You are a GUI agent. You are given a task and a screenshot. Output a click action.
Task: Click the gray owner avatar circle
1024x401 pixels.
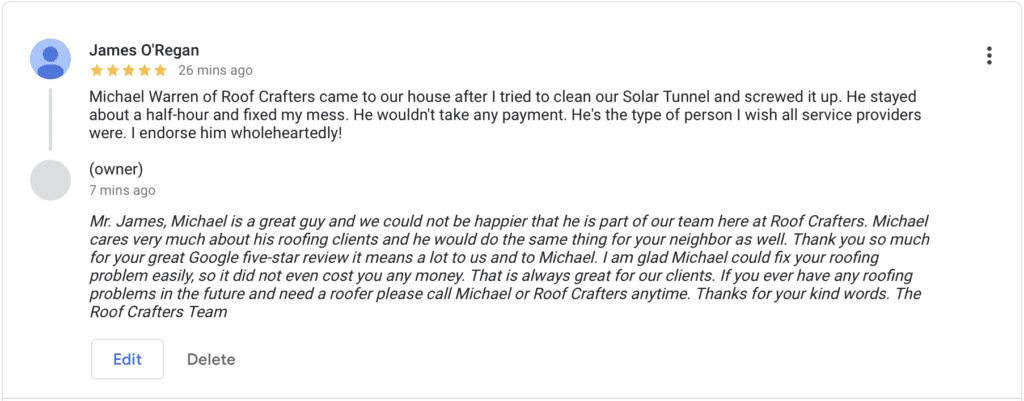tap(50, 180)
